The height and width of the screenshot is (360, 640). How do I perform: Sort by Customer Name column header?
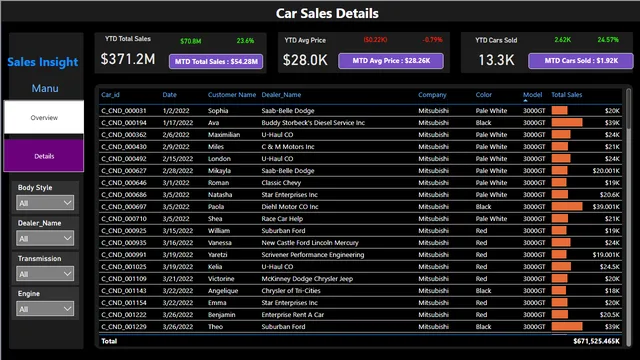[232, 95]
